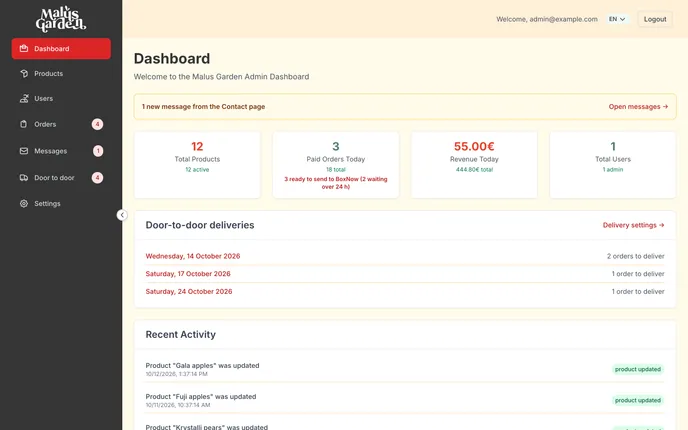Click the Saturday, 24 October 2026 delivery date

pos(189,291)
